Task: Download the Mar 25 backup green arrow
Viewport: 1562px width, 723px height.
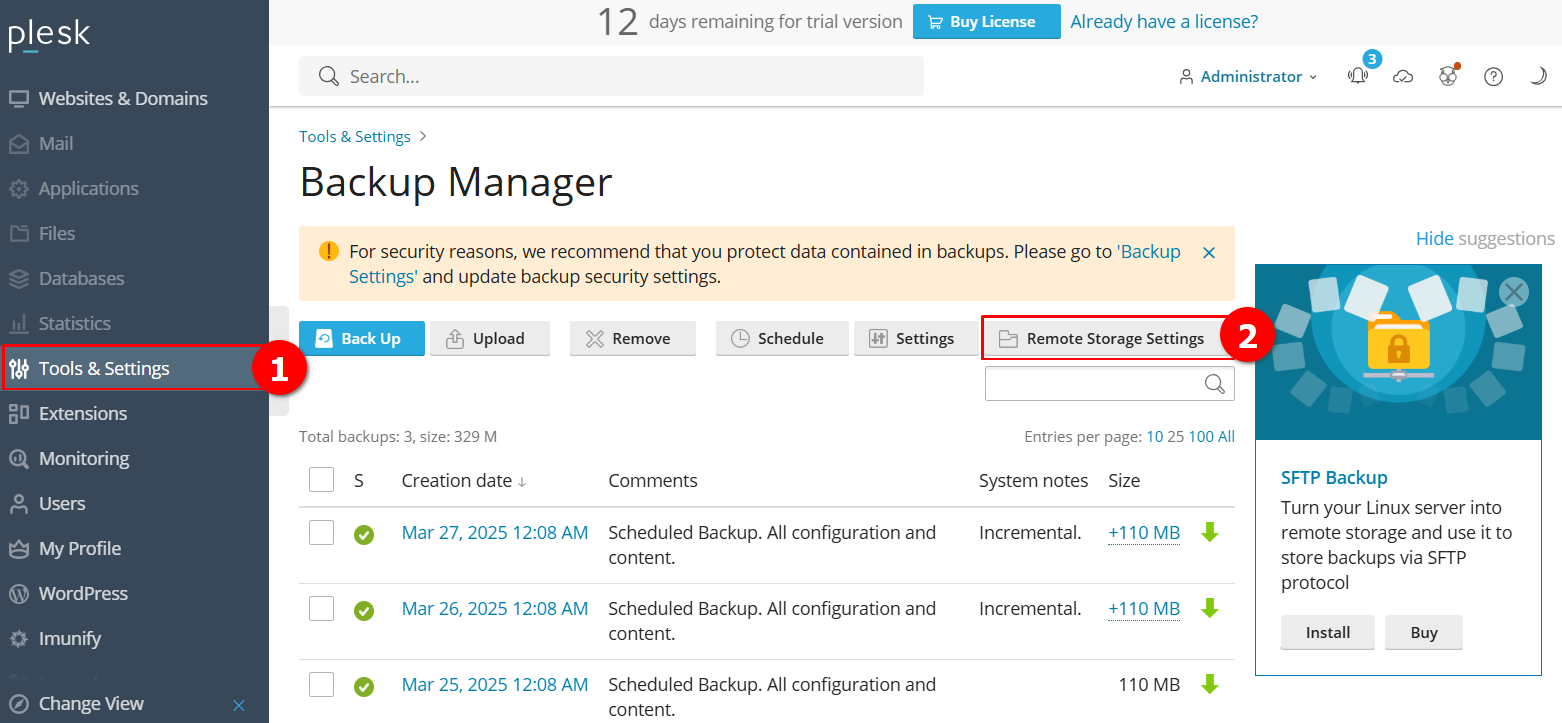Action: [1210, 684]
